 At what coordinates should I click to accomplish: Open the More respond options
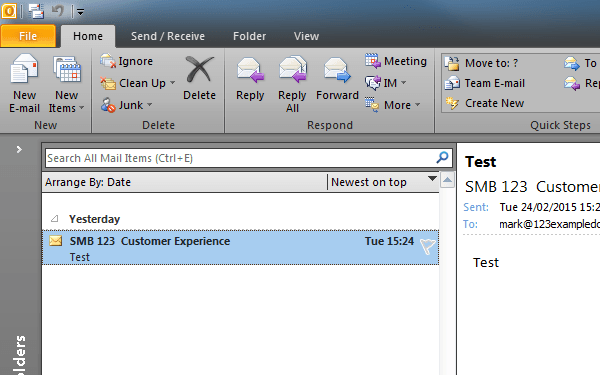point(393,105)
